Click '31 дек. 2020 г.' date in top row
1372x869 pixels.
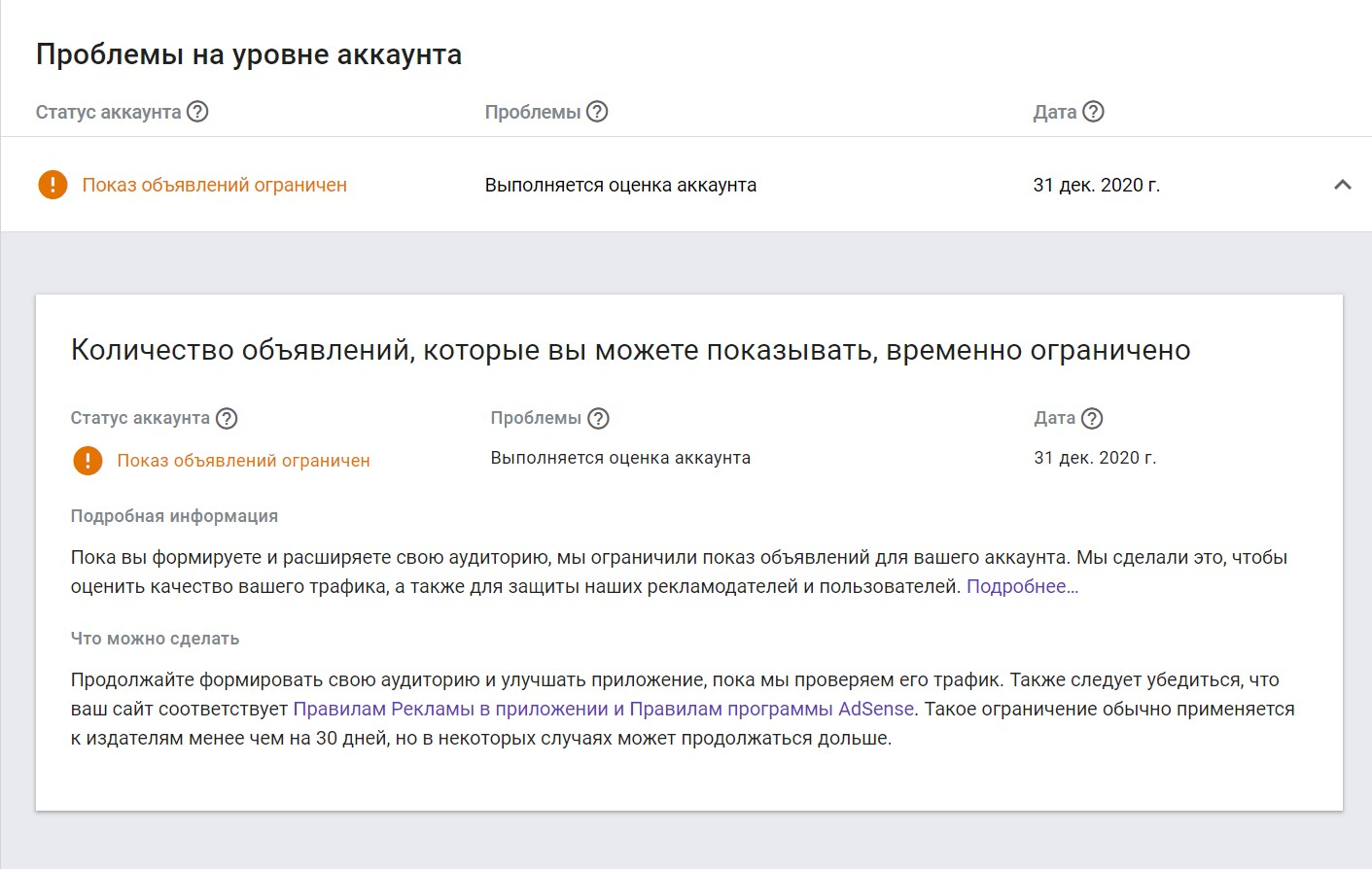(1096, 185)
